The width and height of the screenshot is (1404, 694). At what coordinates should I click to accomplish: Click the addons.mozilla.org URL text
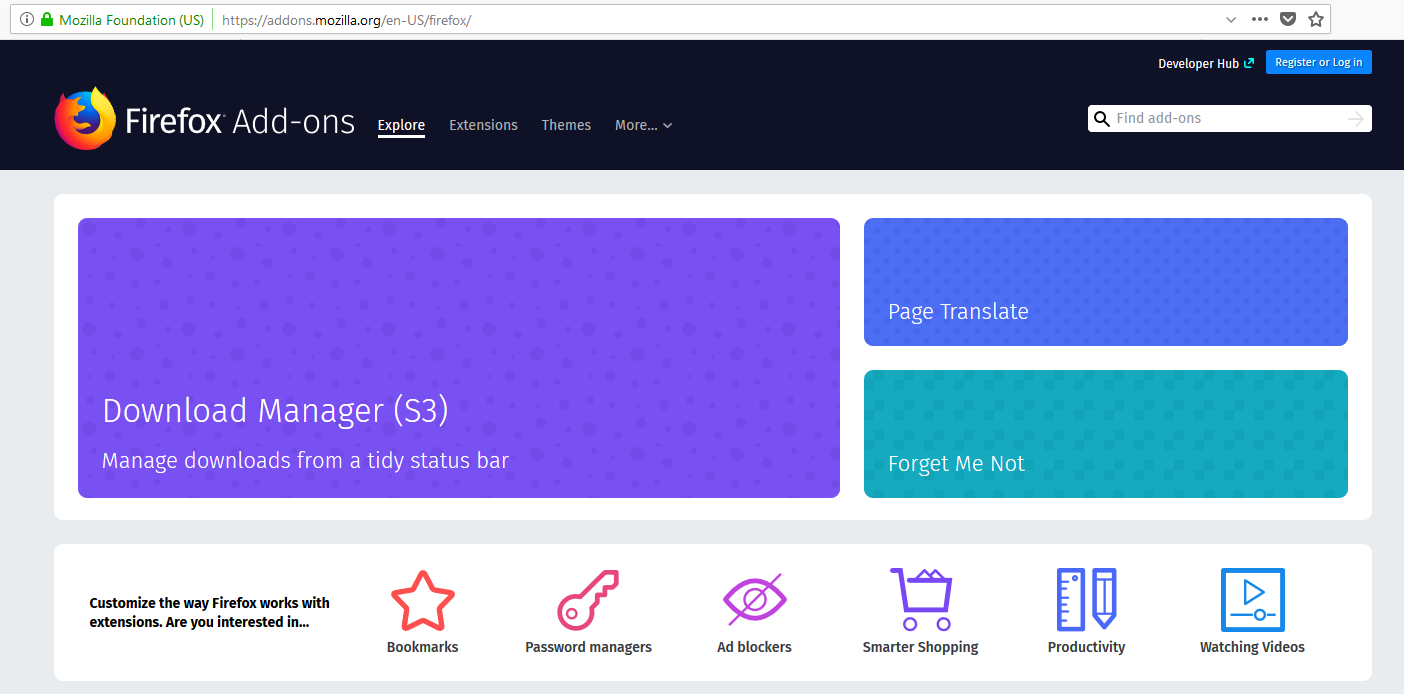tap(346, 20)
